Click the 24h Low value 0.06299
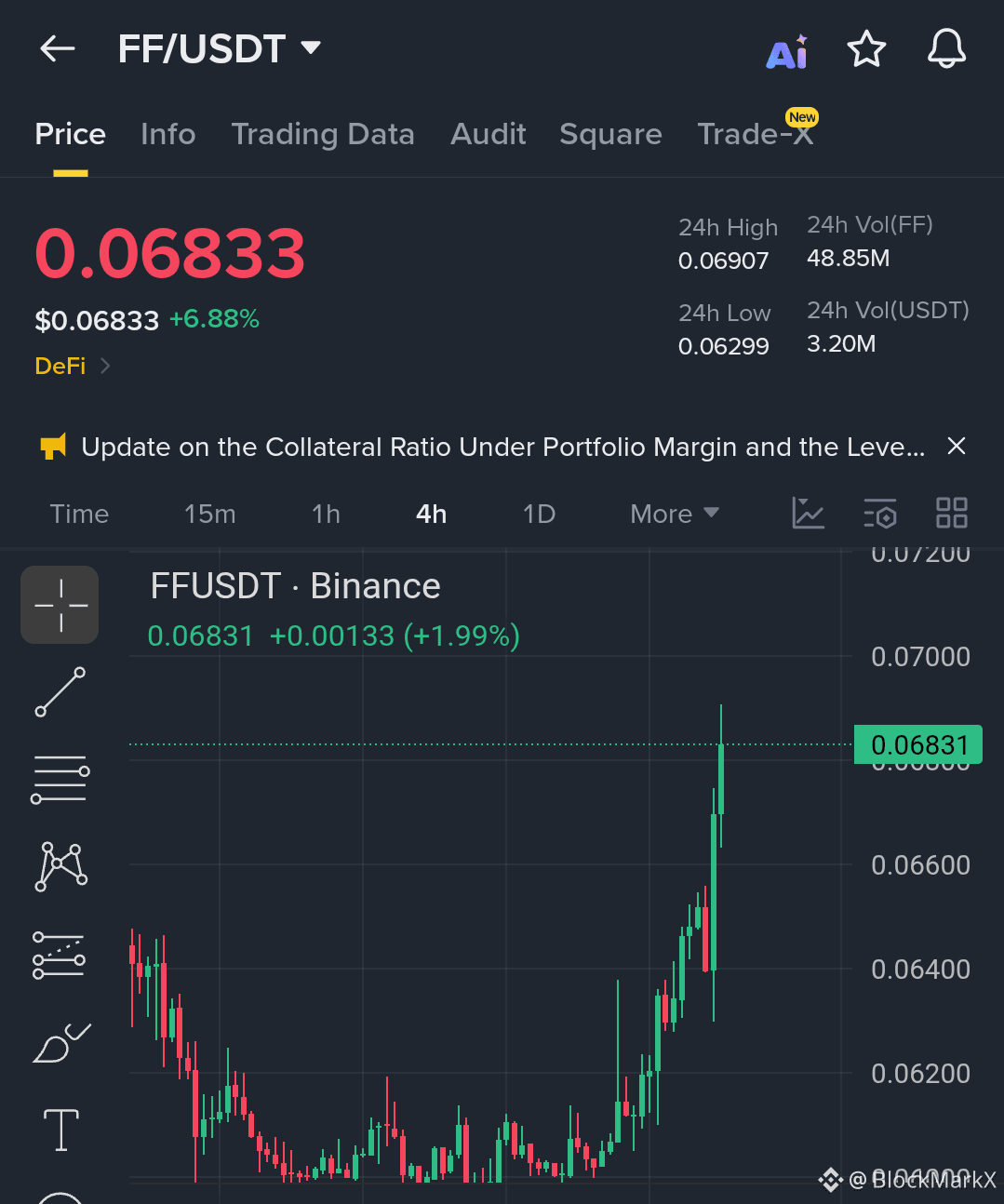Screen dimensions: 1004x1204 click(x=724, y=346)
